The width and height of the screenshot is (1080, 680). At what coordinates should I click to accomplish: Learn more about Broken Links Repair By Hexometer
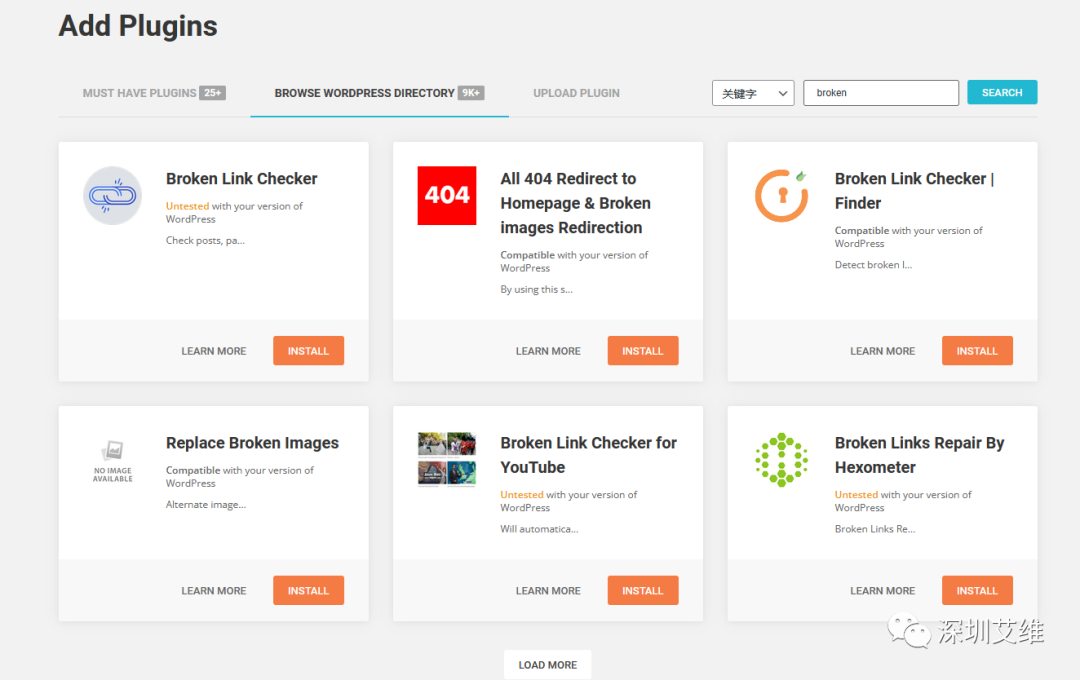[x=882, y=591]
